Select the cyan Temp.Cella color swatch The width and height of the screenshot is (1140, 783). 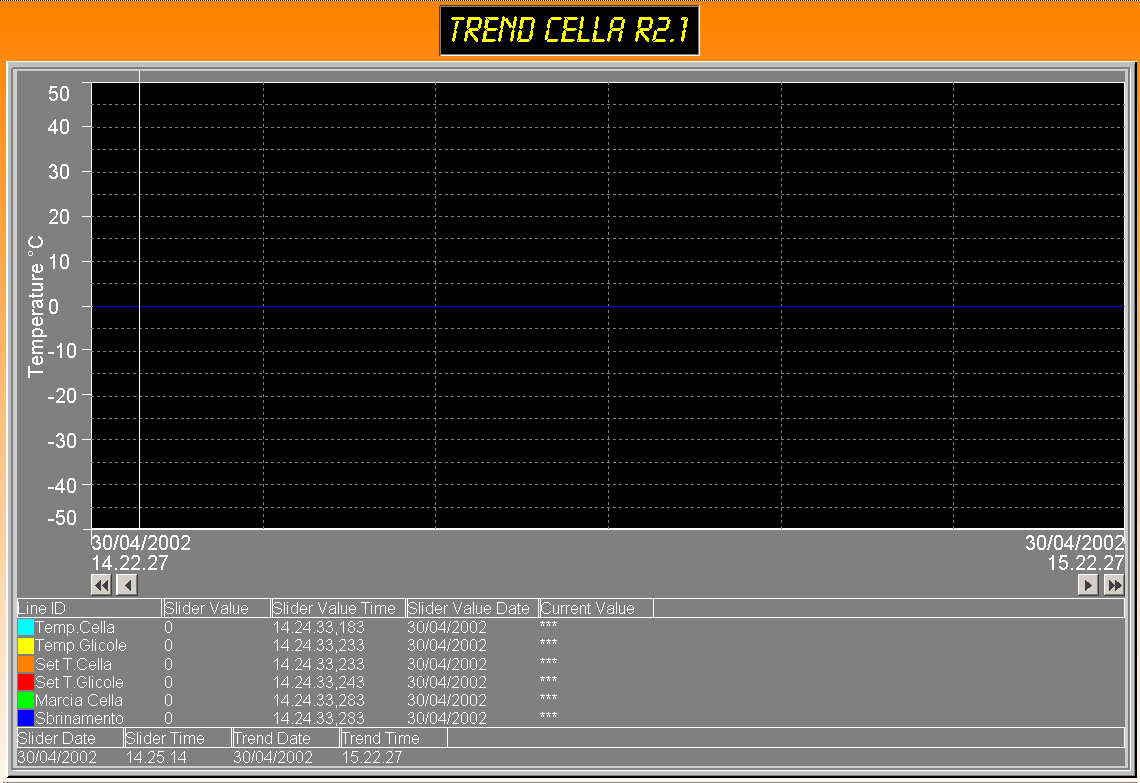pyautogui.click(x=25, y=627)
